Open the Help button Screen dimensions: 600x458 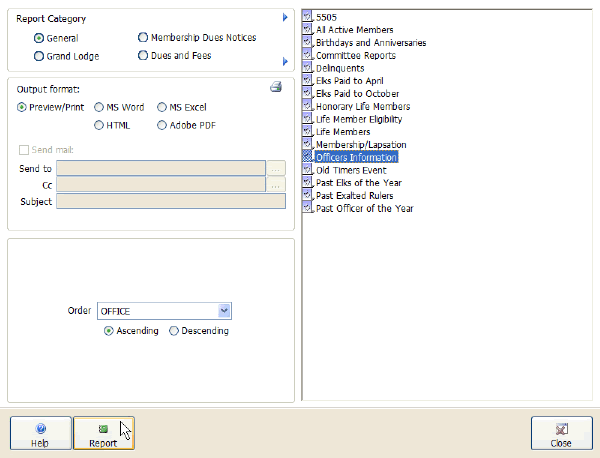(40, 434)
